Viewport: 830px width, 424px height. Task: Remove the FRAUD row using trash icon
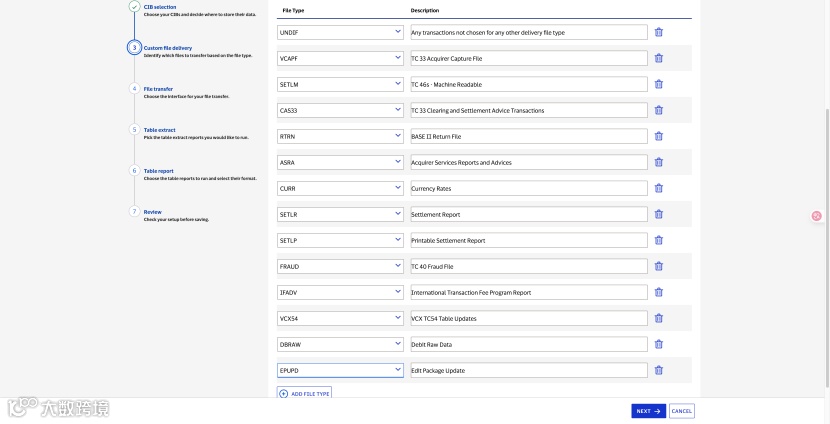(x=658, y=266)
